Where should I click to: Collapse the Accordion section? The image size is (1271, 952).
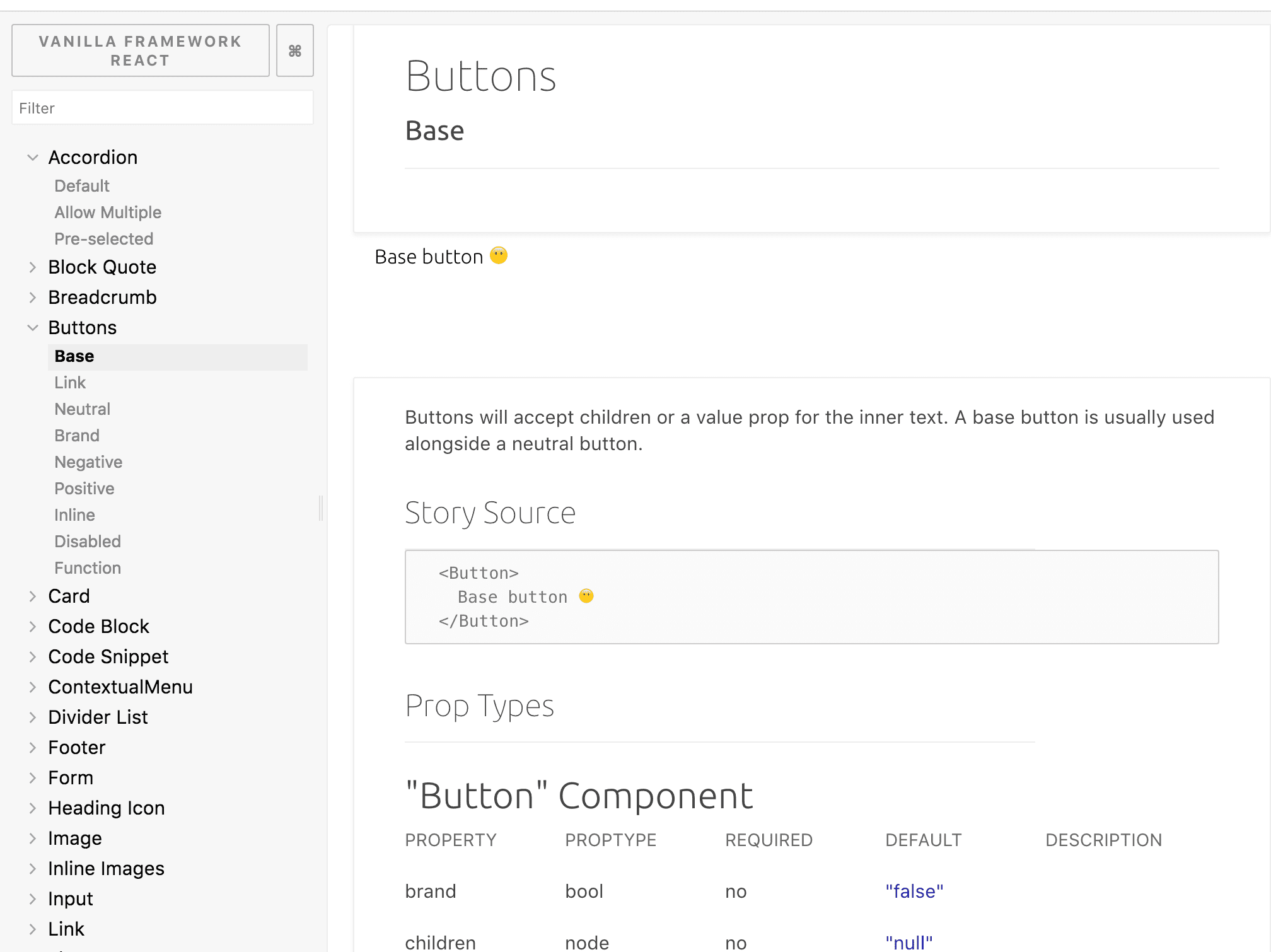93,157
